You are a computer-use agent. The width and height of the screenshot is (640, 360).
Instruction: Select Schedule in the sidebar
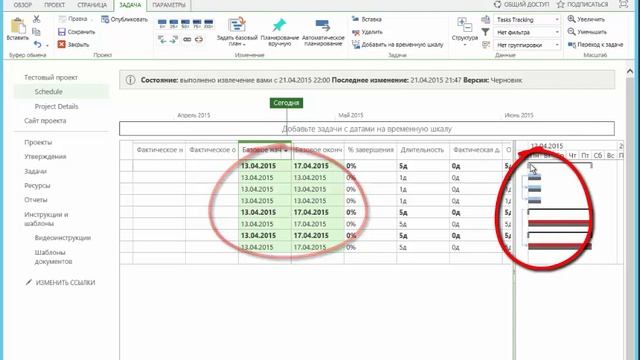pyautogui.click(x=49, y=91)
